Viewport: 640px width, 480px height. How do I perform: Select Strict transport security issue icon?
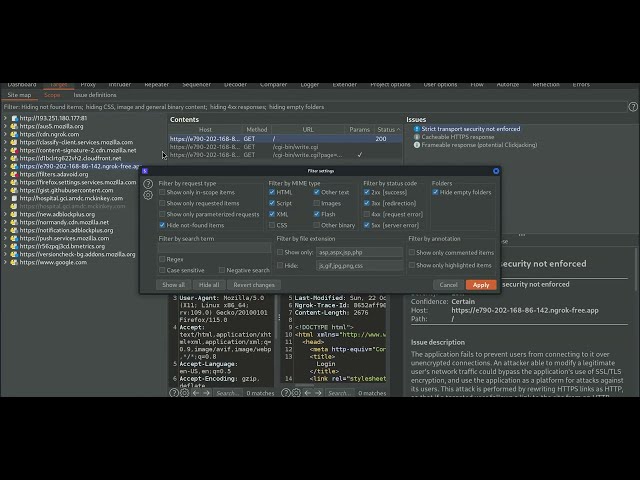[x=417, y=129]
